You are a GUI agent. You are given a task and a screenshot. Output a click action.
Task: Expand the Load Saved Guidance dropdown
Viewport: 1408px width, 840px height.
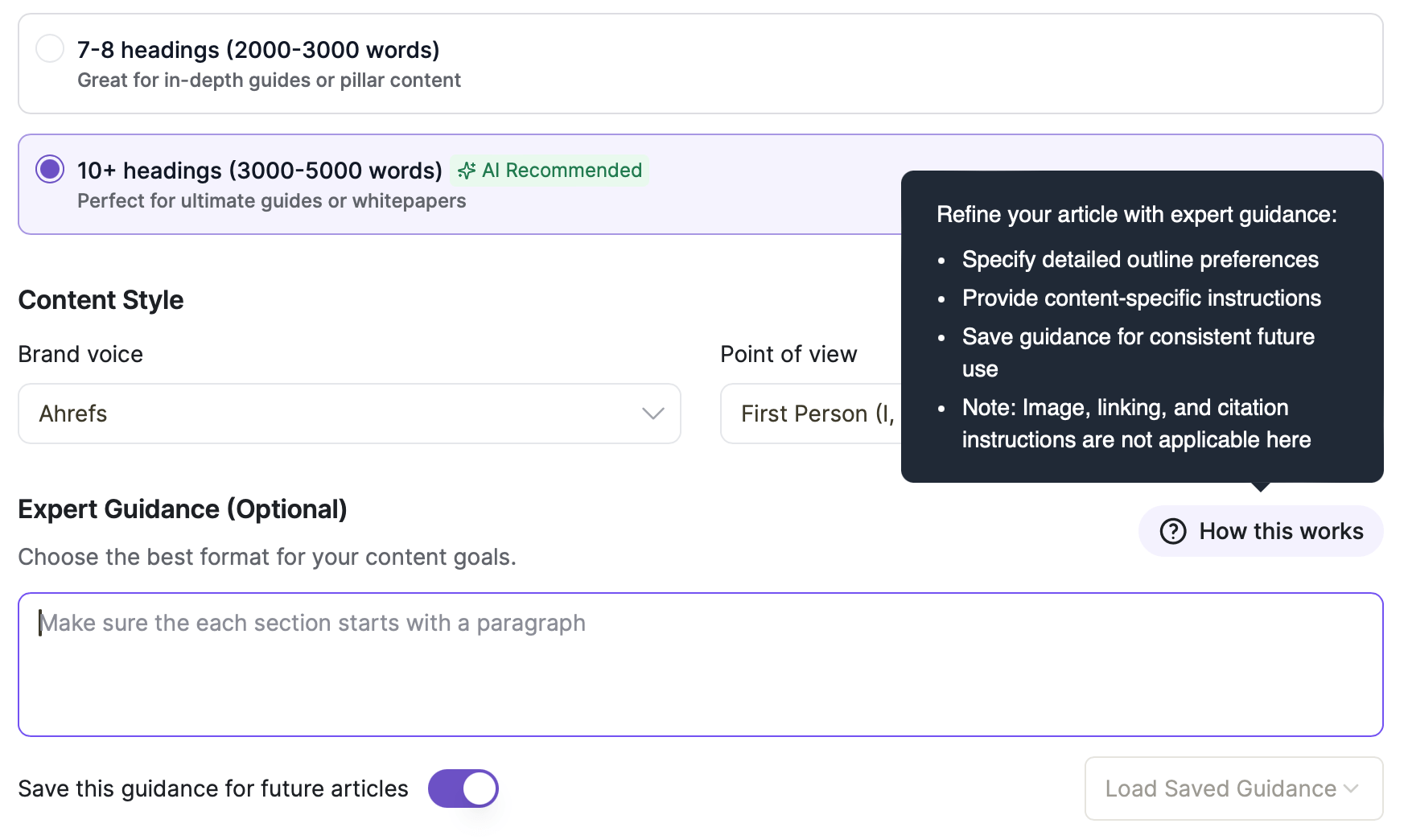(1233, 789)
